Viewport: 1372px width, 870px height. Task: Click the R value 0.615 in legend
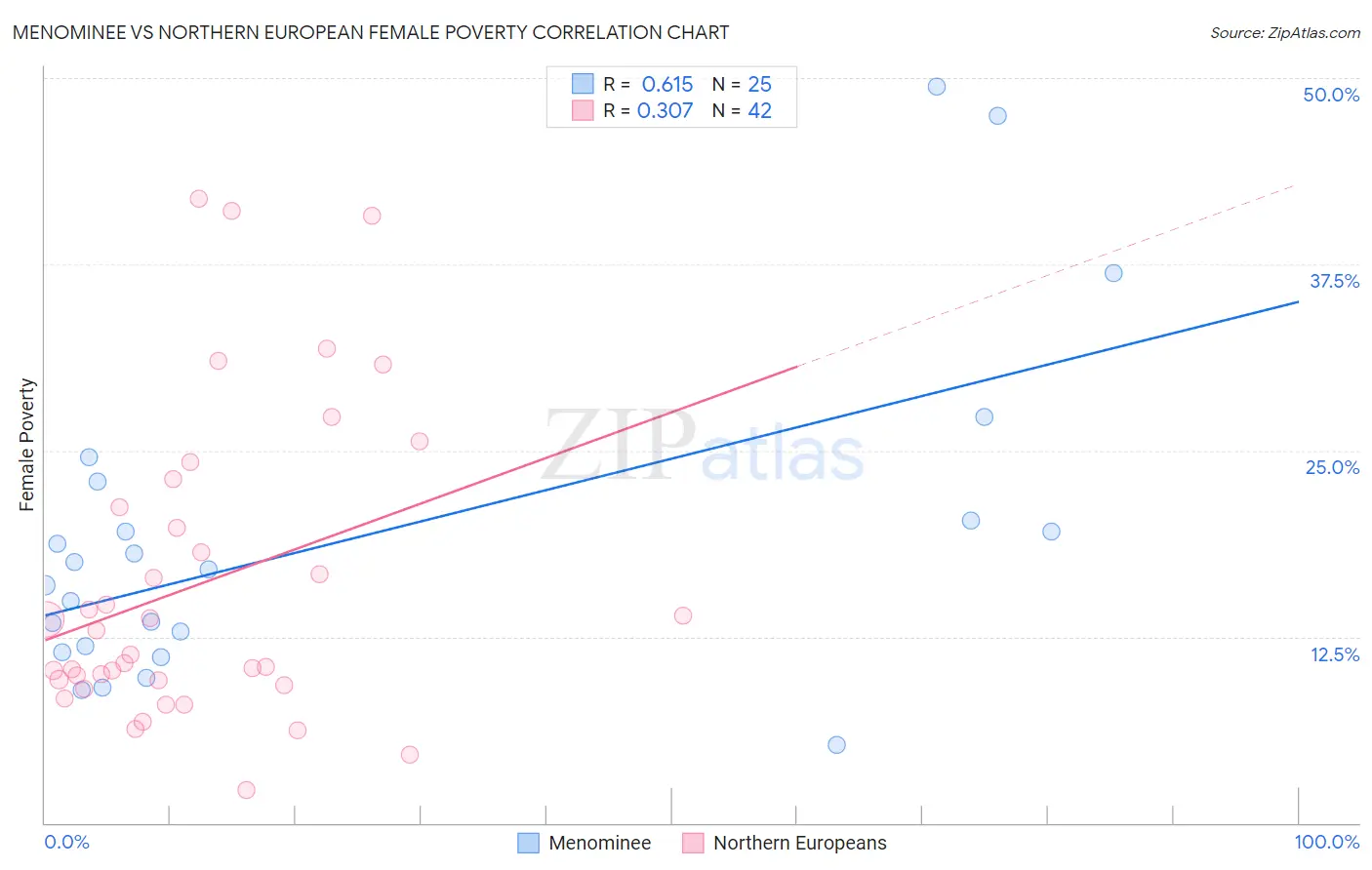click(667, 84)
